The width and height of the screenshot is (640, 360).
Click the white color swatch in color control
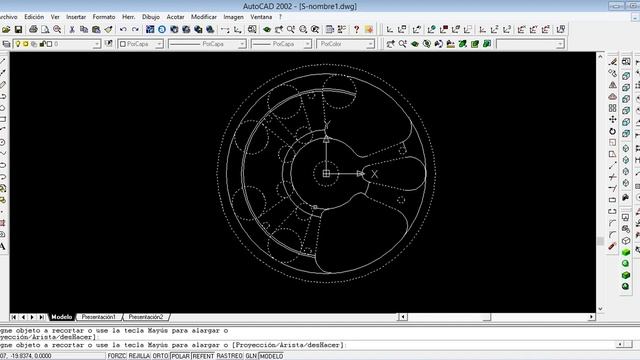pyautogui.click(x=123, y=44)
